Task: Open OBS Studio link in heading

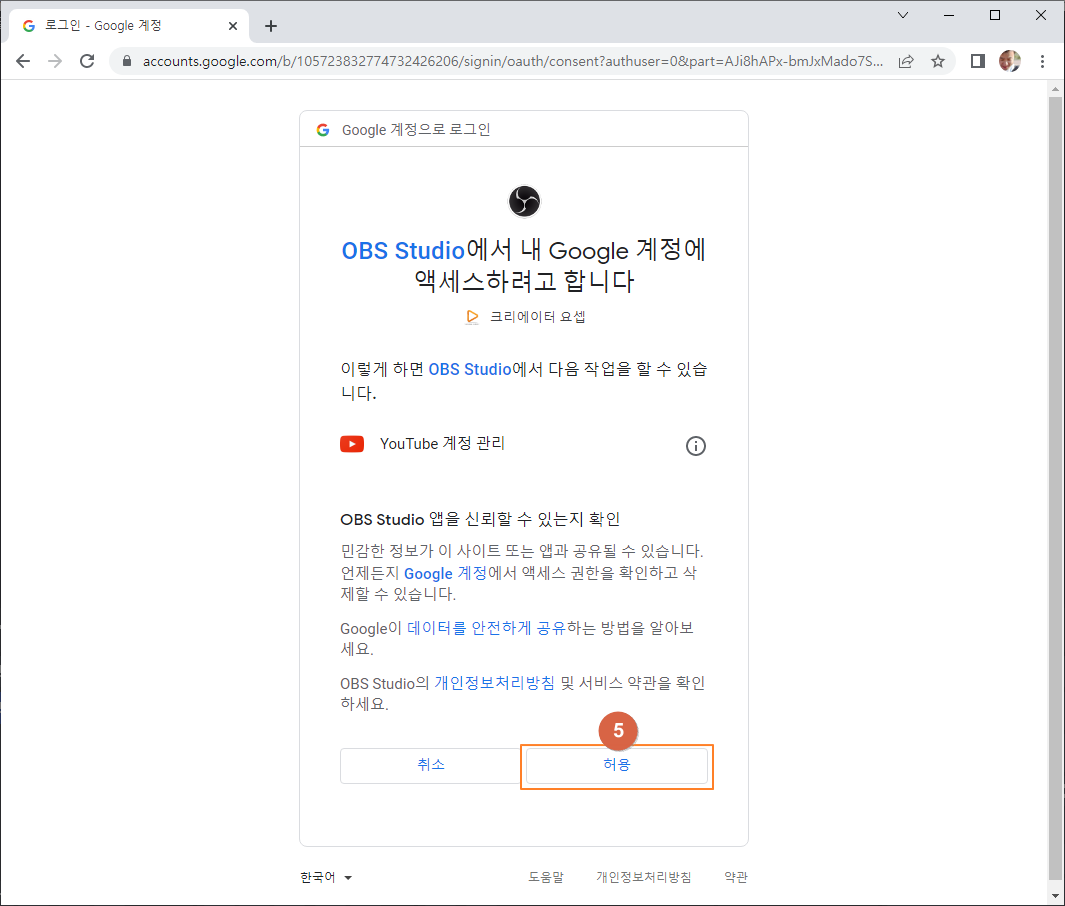Action: [x=403, y=251]
